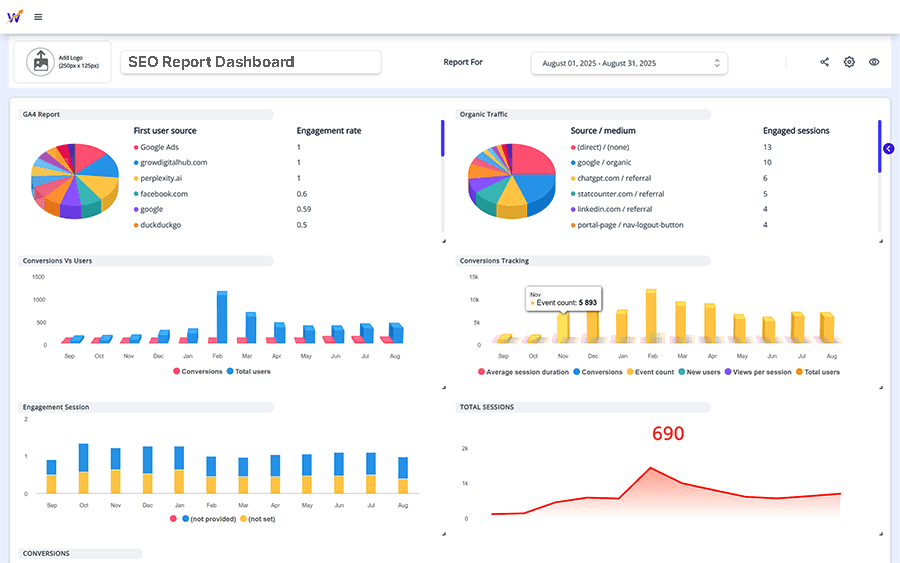
Task: Click the app logo in header
Action: [15, 16]
